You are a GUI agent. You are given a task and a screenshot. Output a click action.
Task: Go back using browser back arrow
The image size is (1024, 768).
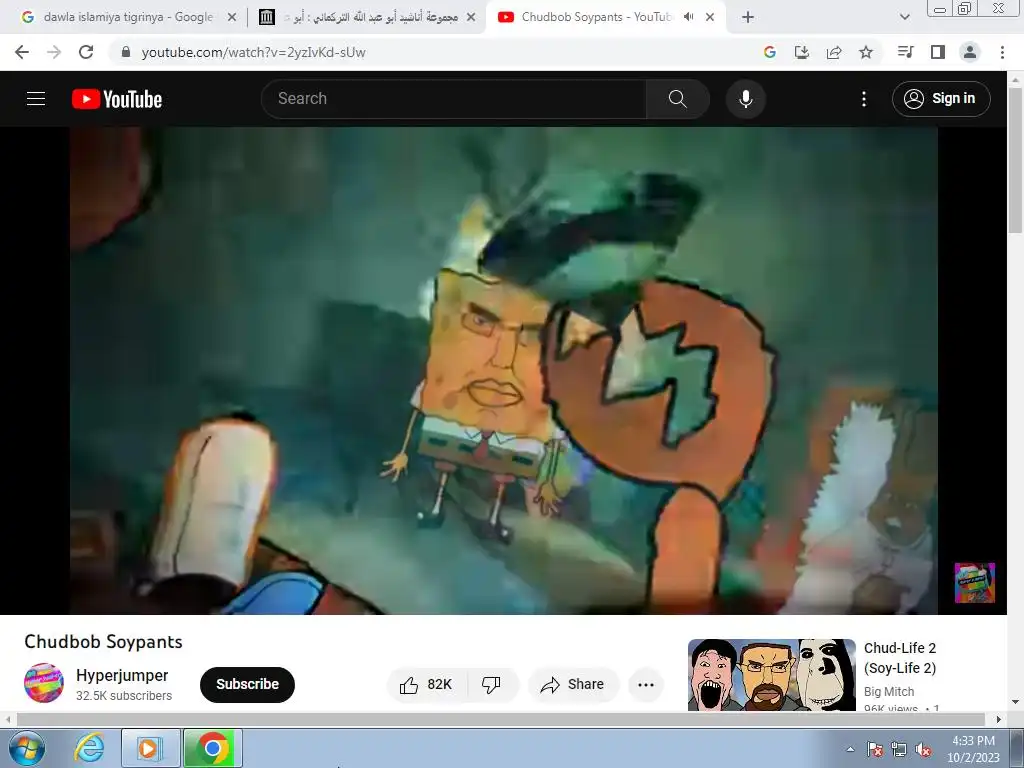[22, 52]
